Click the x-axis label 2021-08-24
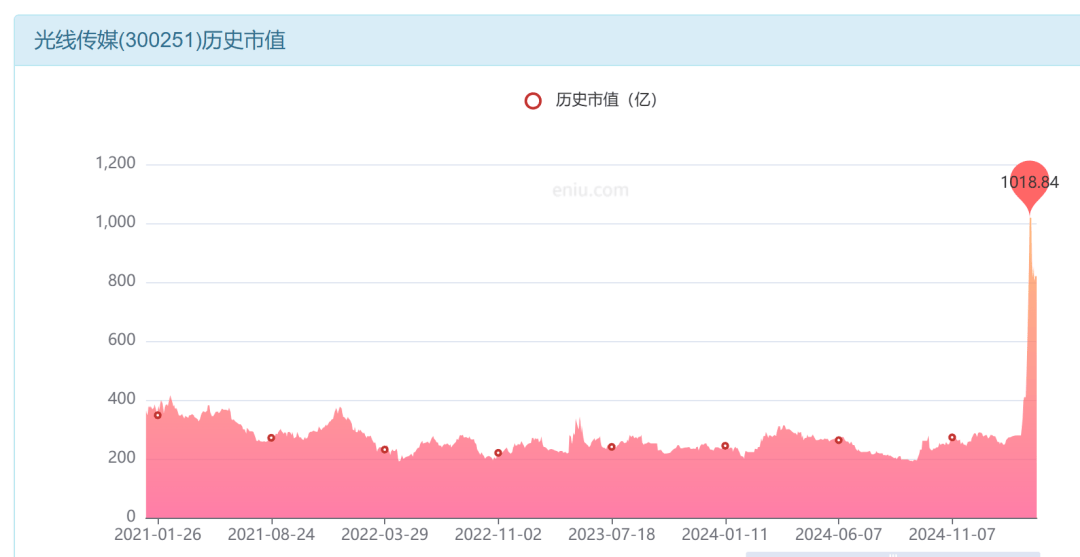The height and width of the screenshot is (557, 1080). tap(271, 534)
